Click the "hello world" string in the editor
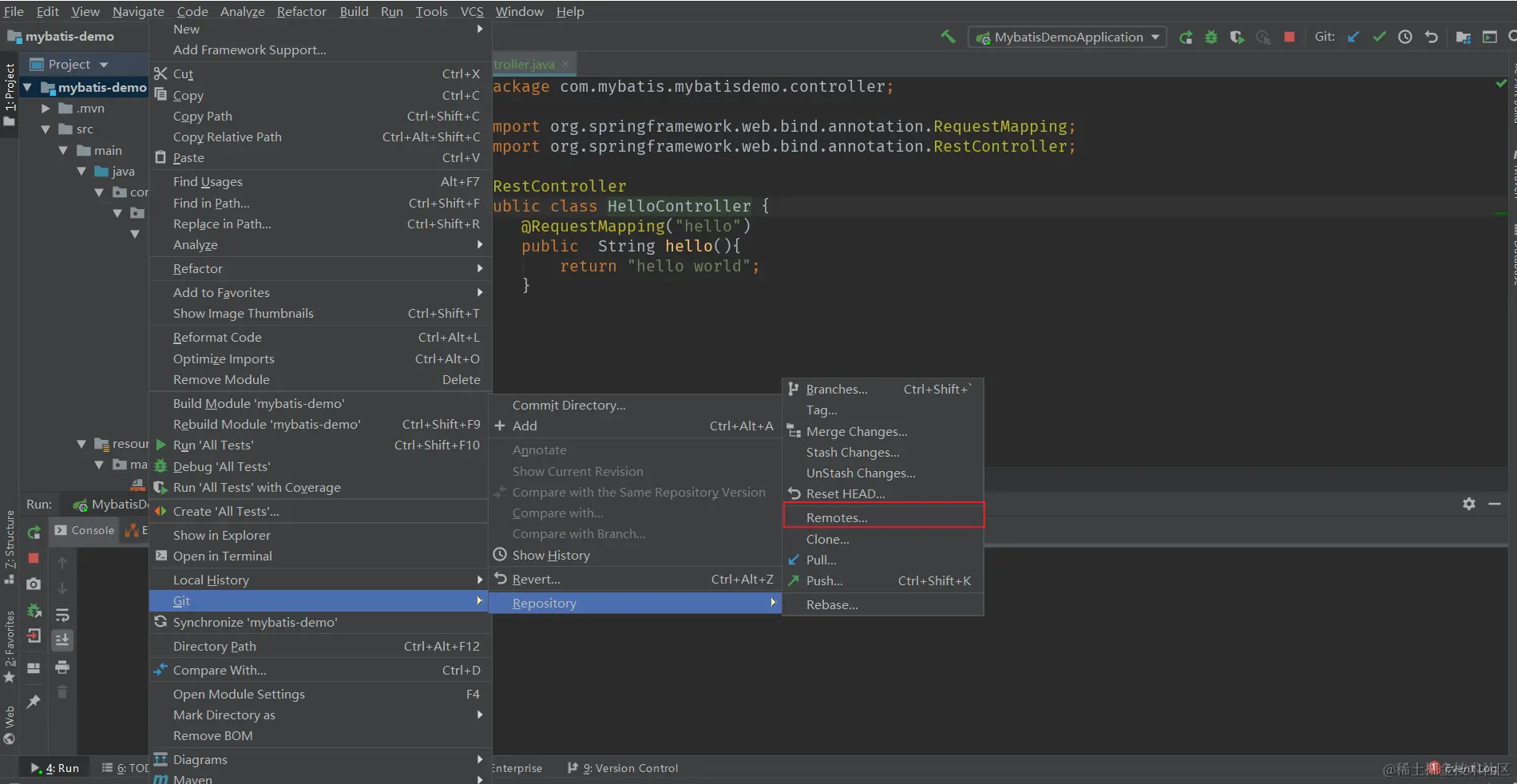Viewport: 1517px width, 784px height. pyautogui.click(x=688, y=266)
